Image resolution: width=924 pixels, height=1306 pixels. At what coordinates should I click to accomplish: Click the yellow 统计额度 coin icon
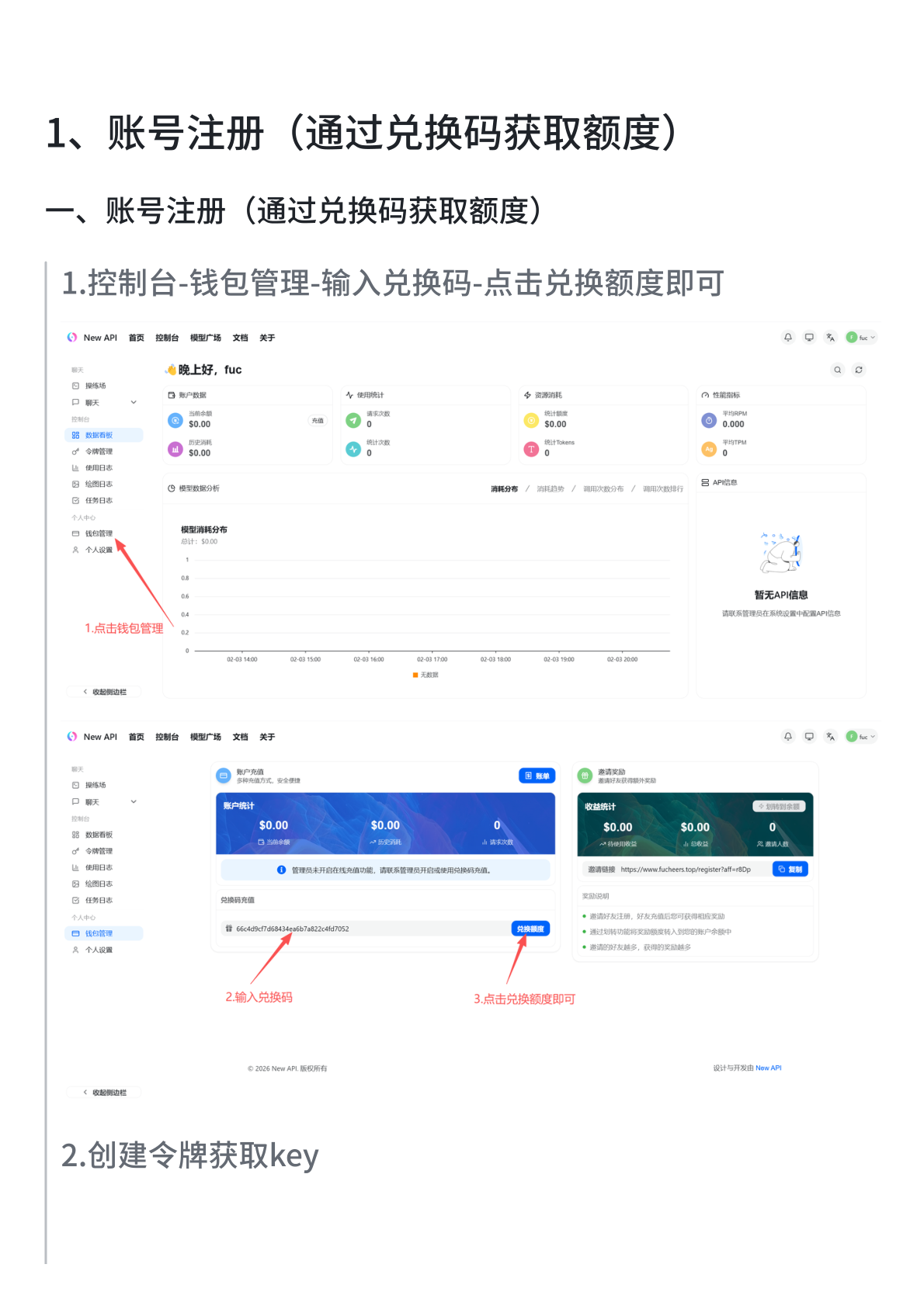pyautogui.click(x=531, y=420)
